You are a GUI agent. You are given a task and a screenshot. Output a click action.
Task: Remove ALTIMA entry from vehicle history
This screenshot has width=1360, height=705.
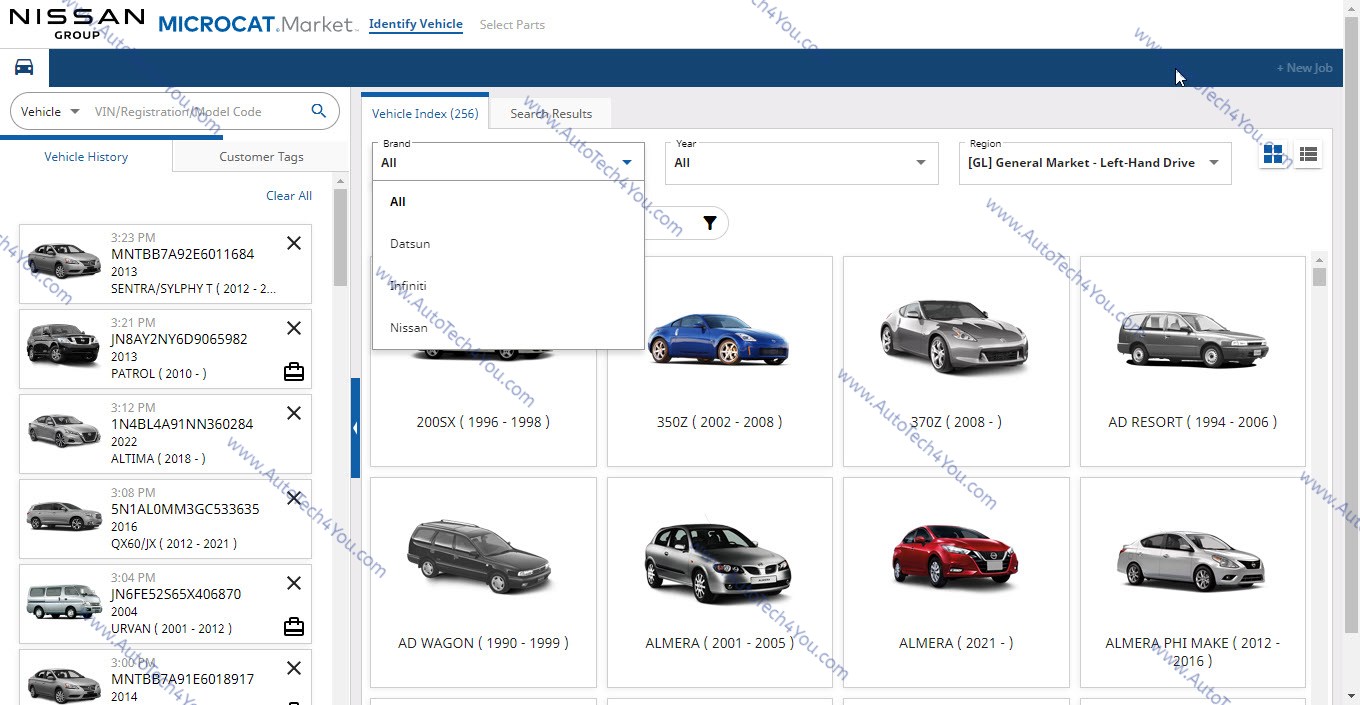click(294, 413)
